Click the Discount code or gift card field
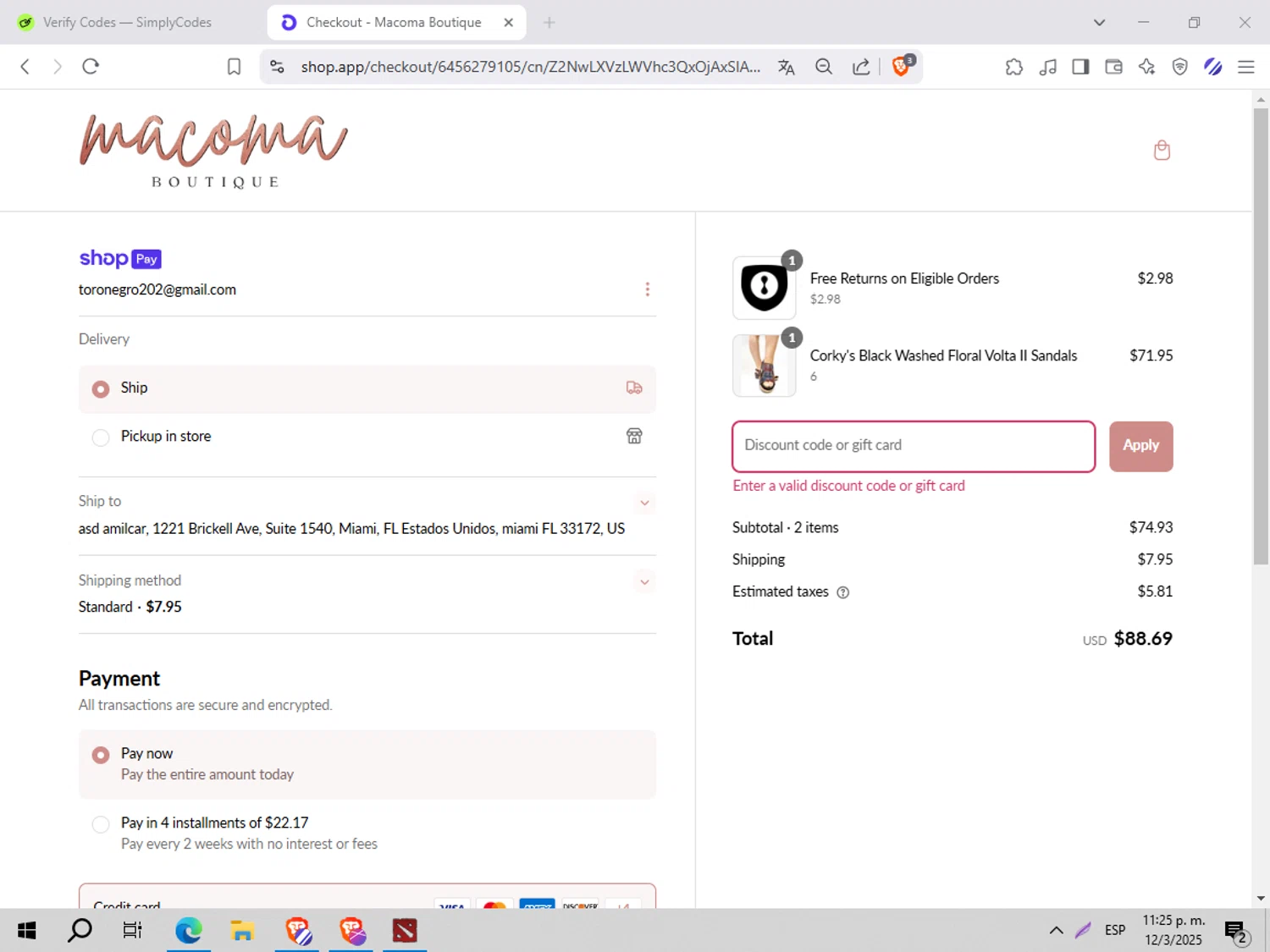 [914, 446]
